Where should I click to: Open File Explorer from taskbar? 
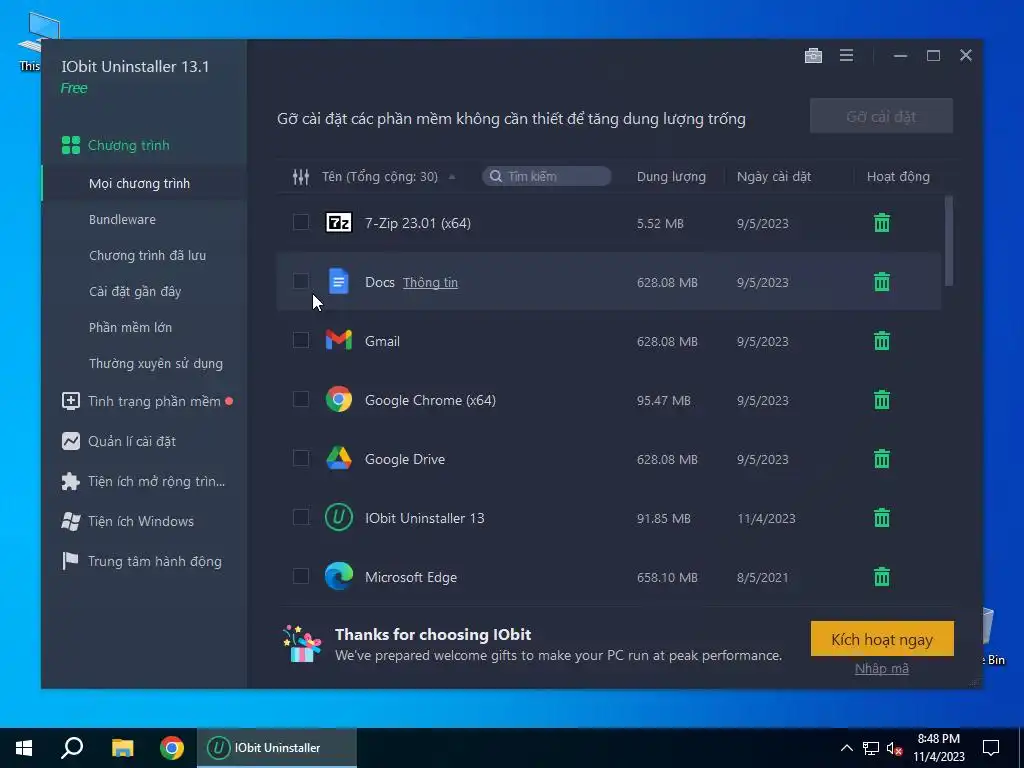[122, 748]
